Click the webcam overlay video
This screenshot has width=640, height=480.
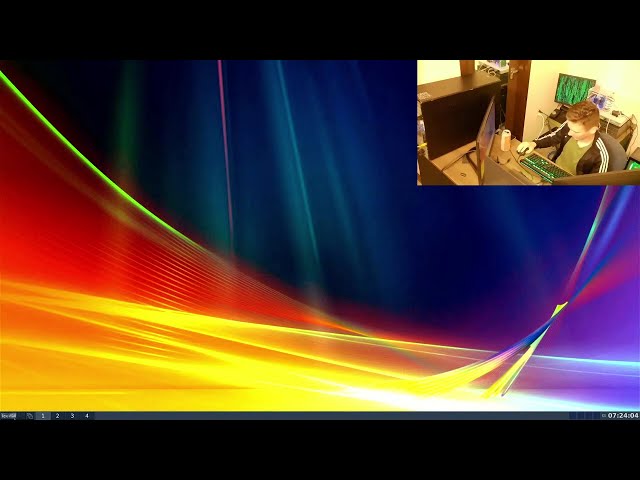[x=529, y=122]
